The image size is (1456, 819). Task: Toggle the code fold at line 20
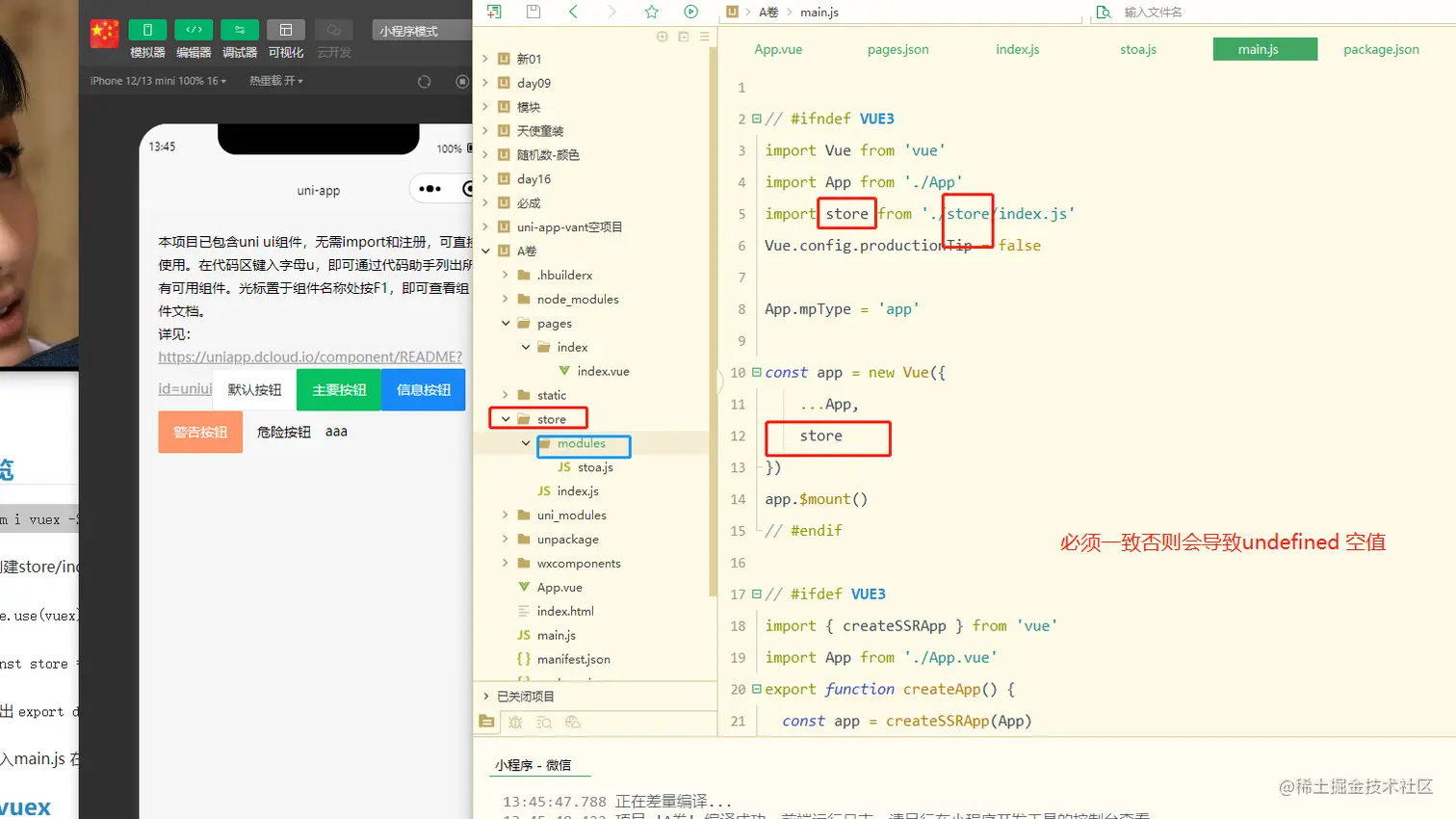tap(757, 689)
